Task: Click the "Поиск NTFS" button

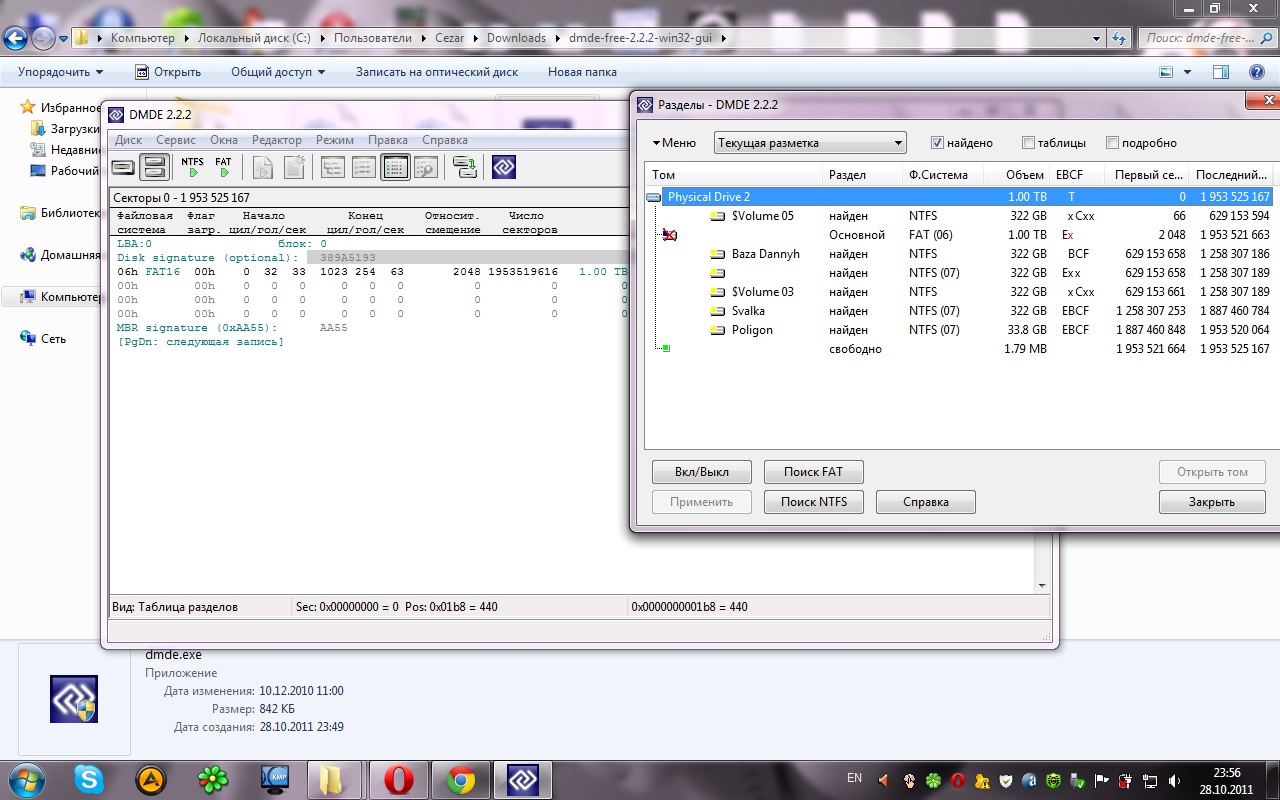Action: coord(814,502)
